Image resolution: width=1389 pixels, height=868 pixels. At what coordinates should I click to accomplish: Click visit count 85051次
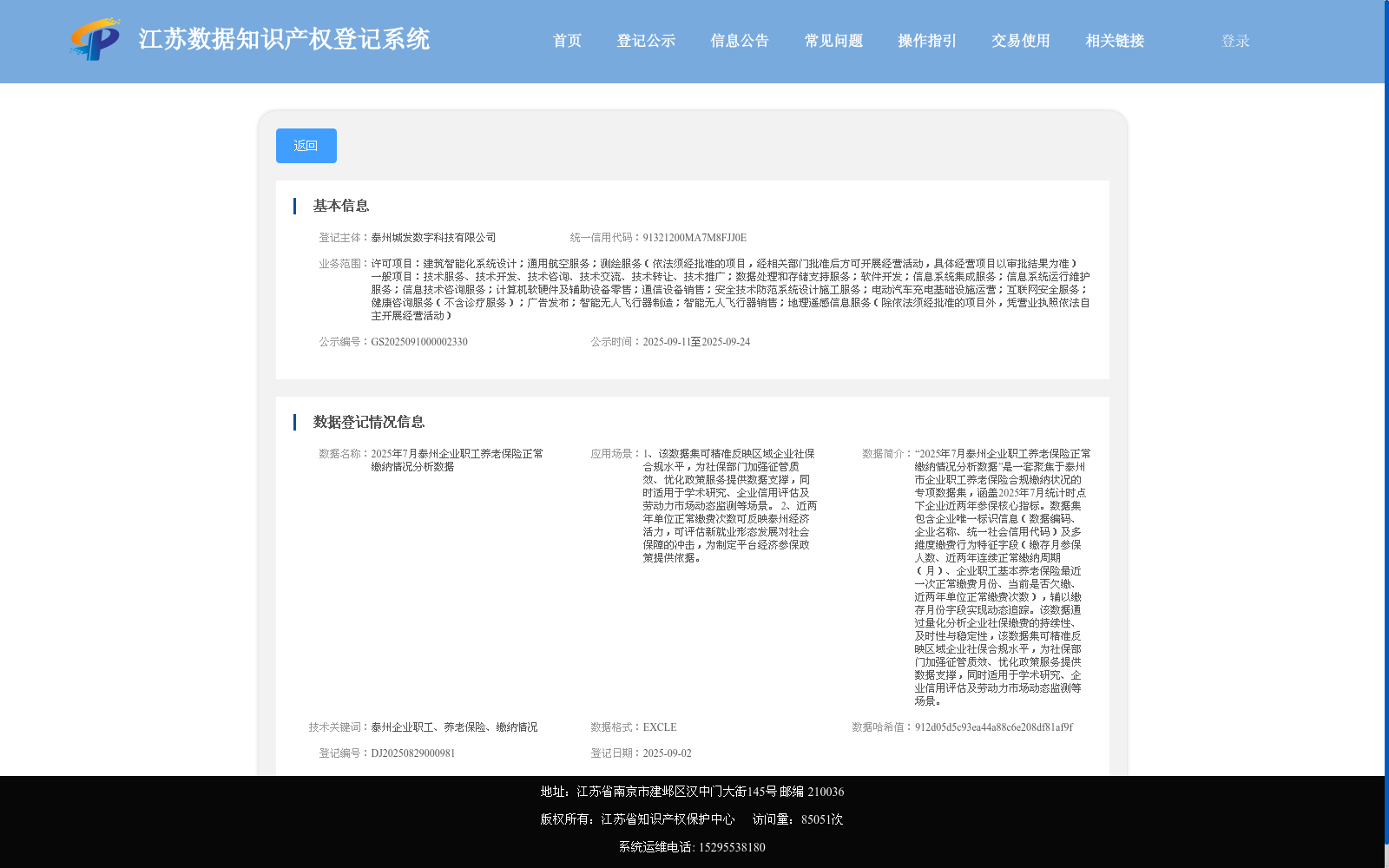coord(822,819)
